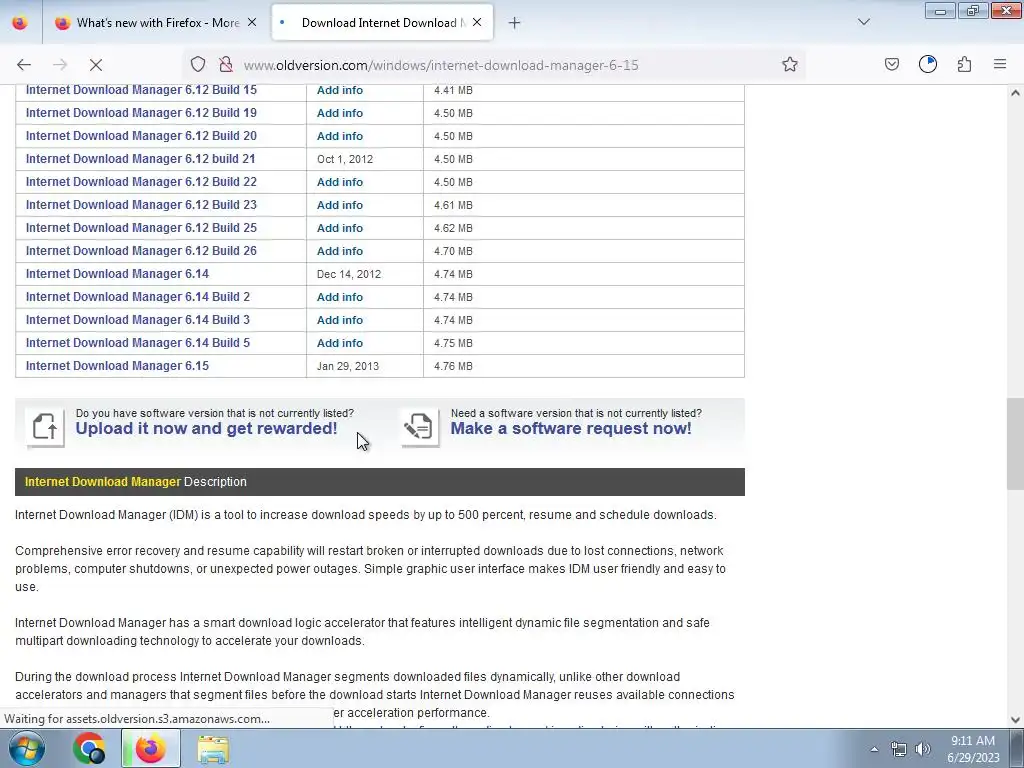Open Internet Download Manager 6.12 Build 26
Image resolution: width=1024 pixels, height=768 pixels.
(x=141, y=251)
